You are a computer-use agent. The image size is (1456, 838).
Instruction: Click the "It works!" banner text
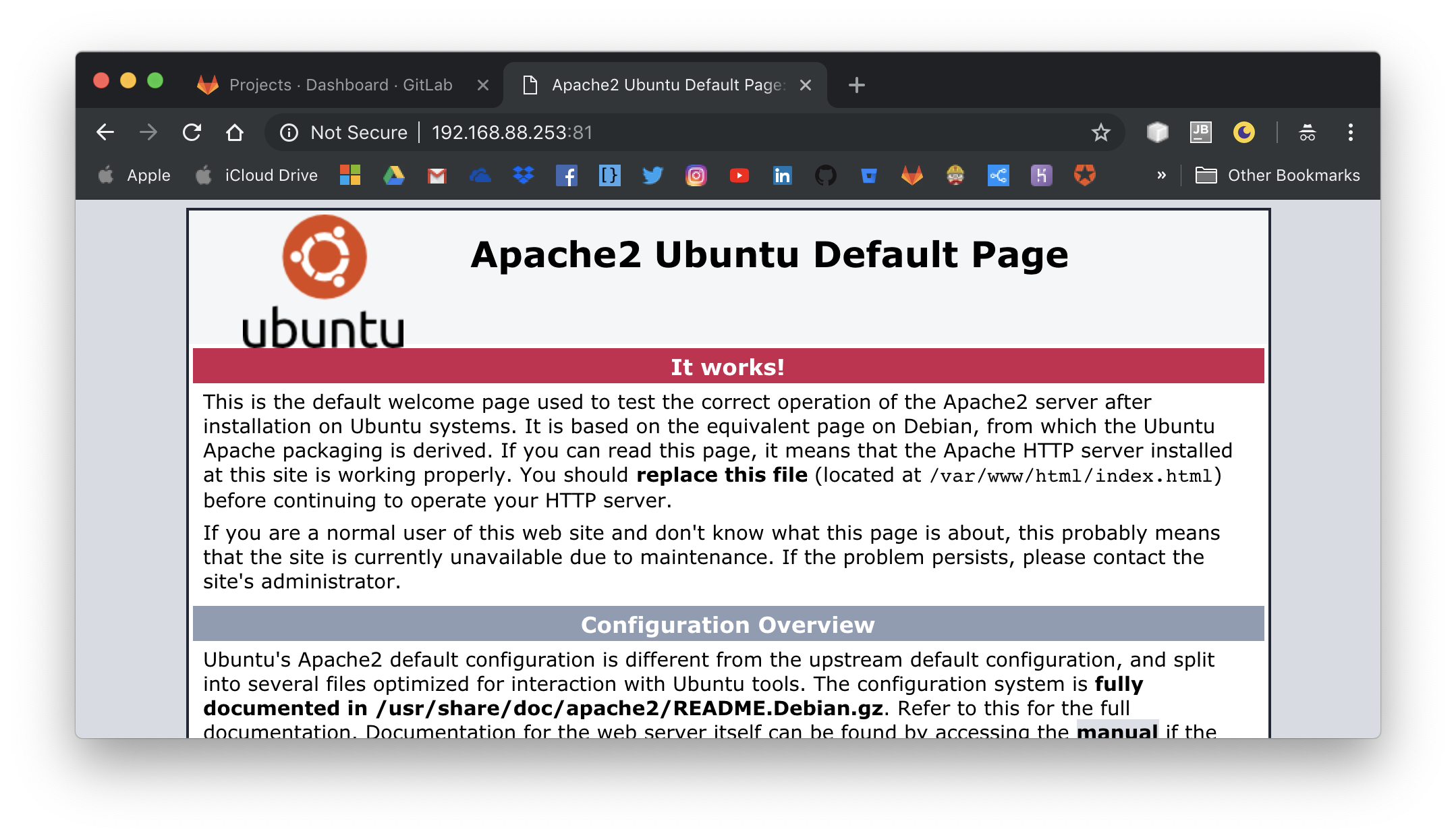[x=727, y=367]
